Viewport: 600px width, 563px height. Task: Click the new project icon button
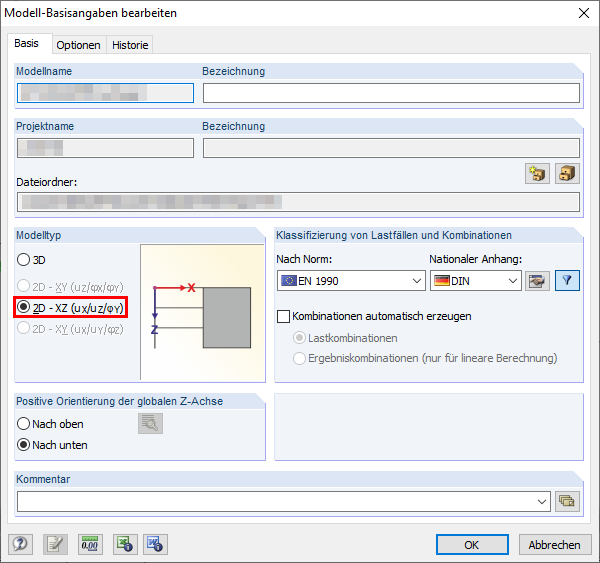[x=537, y=173]
